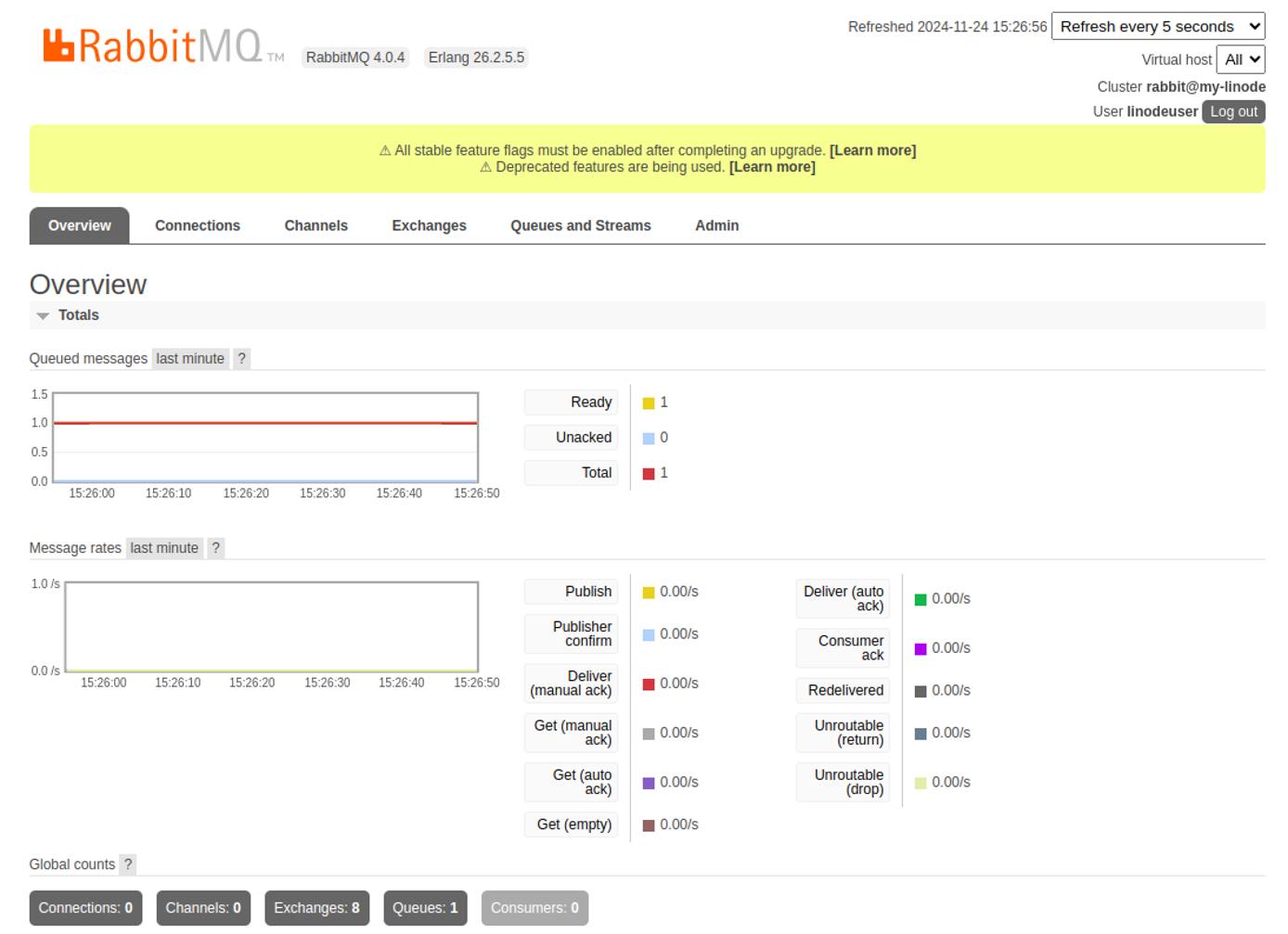
Task: Open the refresh interval dropdown
Action: click(1156, 26)
